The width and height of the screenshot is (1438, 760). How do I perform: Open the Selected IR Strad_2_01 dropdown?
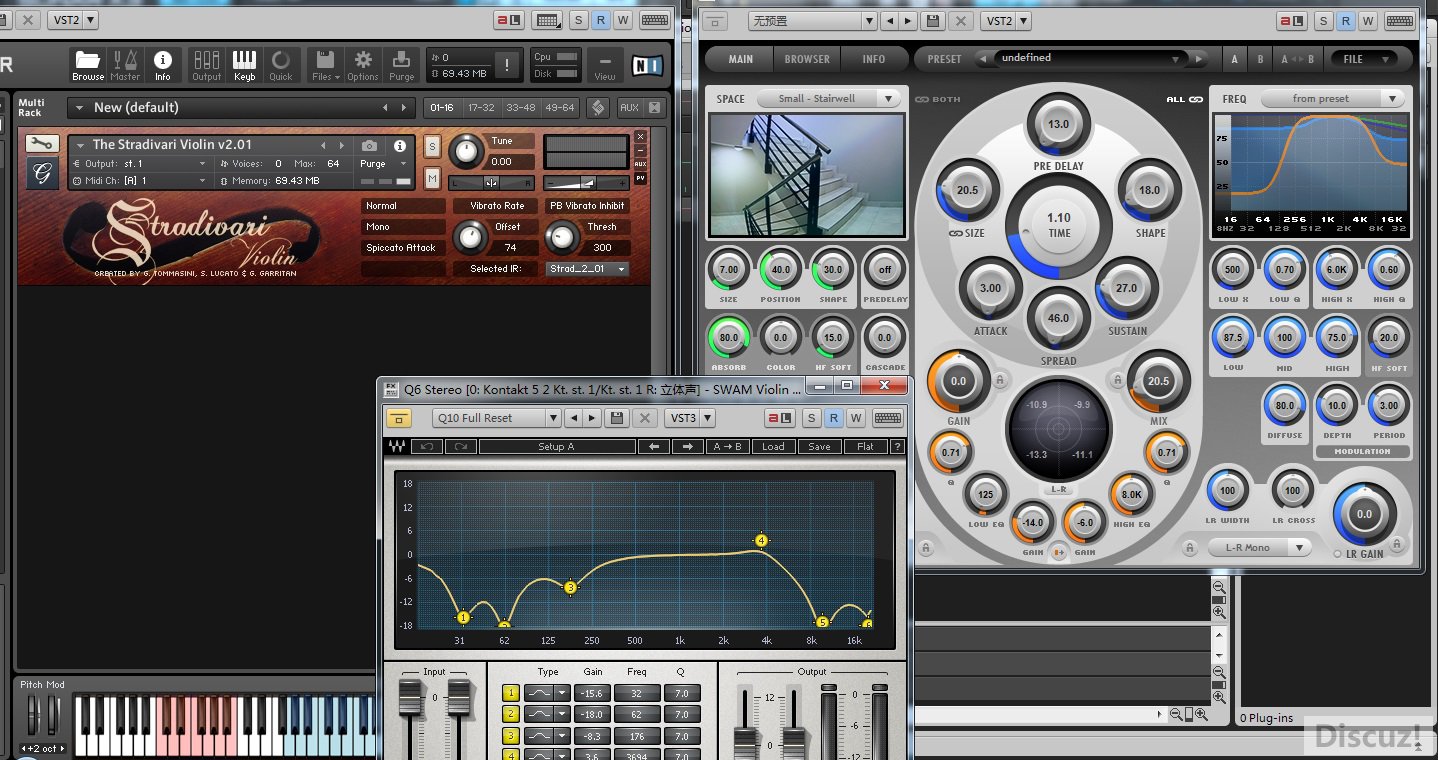tap(588, 268)
